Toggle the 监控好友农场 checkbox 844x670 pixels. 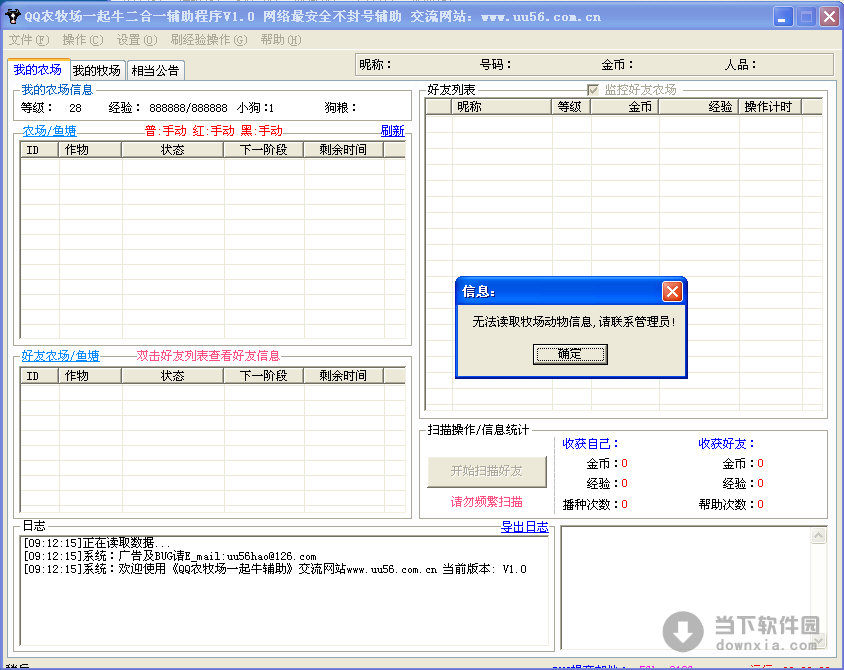pyautogui.click(x=593, y=89)
